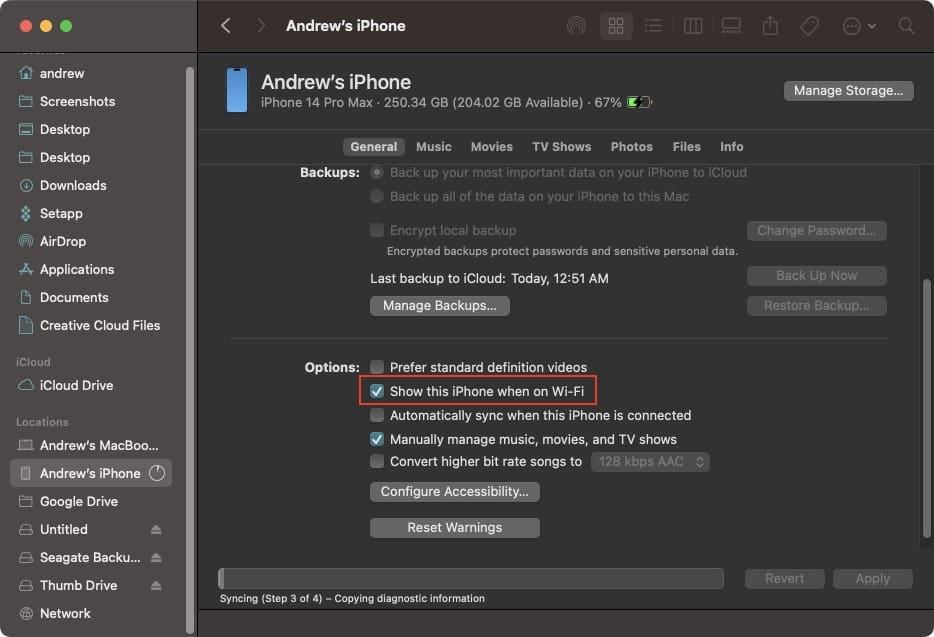This screenshot has height=637, width=934.
Task: Click the sync progress bar
Action: click(471, 579)
